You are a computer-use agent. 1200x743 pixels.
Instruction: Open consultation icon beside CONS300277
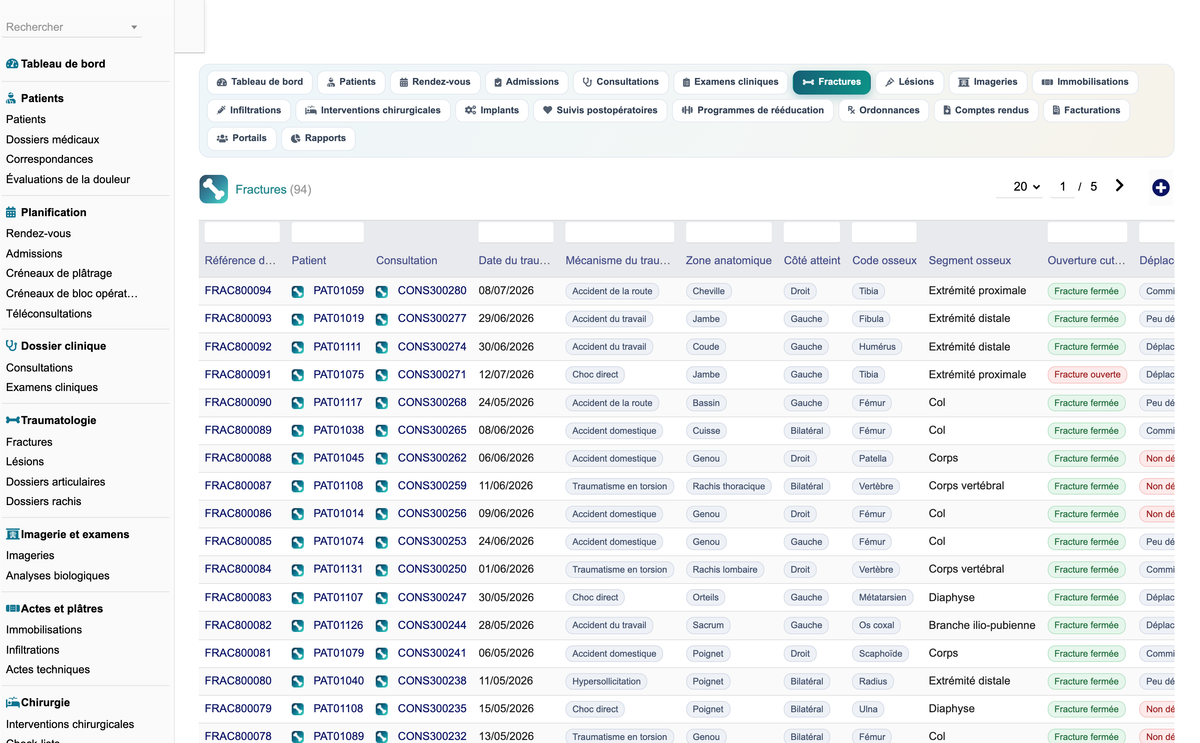382,319
